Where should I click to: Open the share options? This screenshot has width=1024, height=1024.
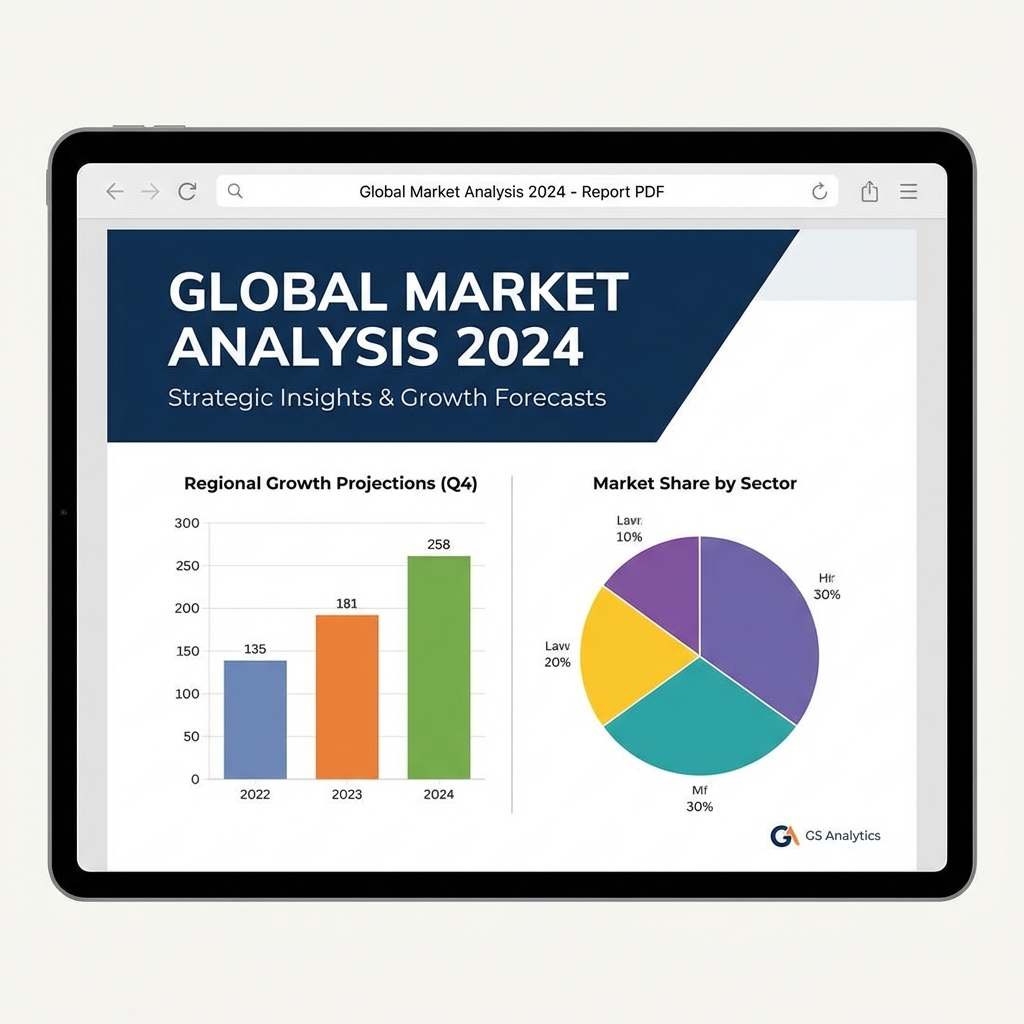pos(869,191)
